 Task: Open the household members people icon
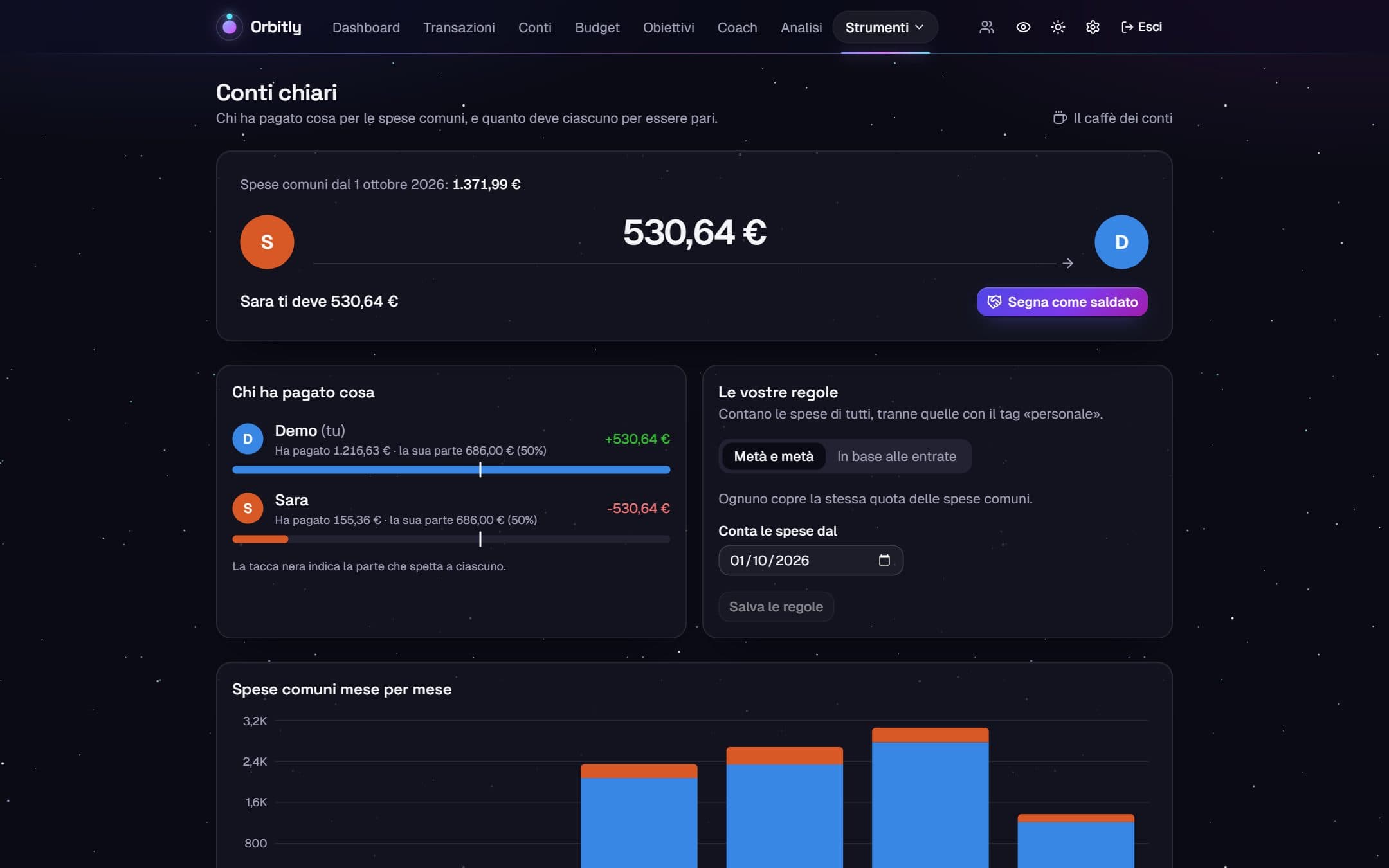coord(986,27)
